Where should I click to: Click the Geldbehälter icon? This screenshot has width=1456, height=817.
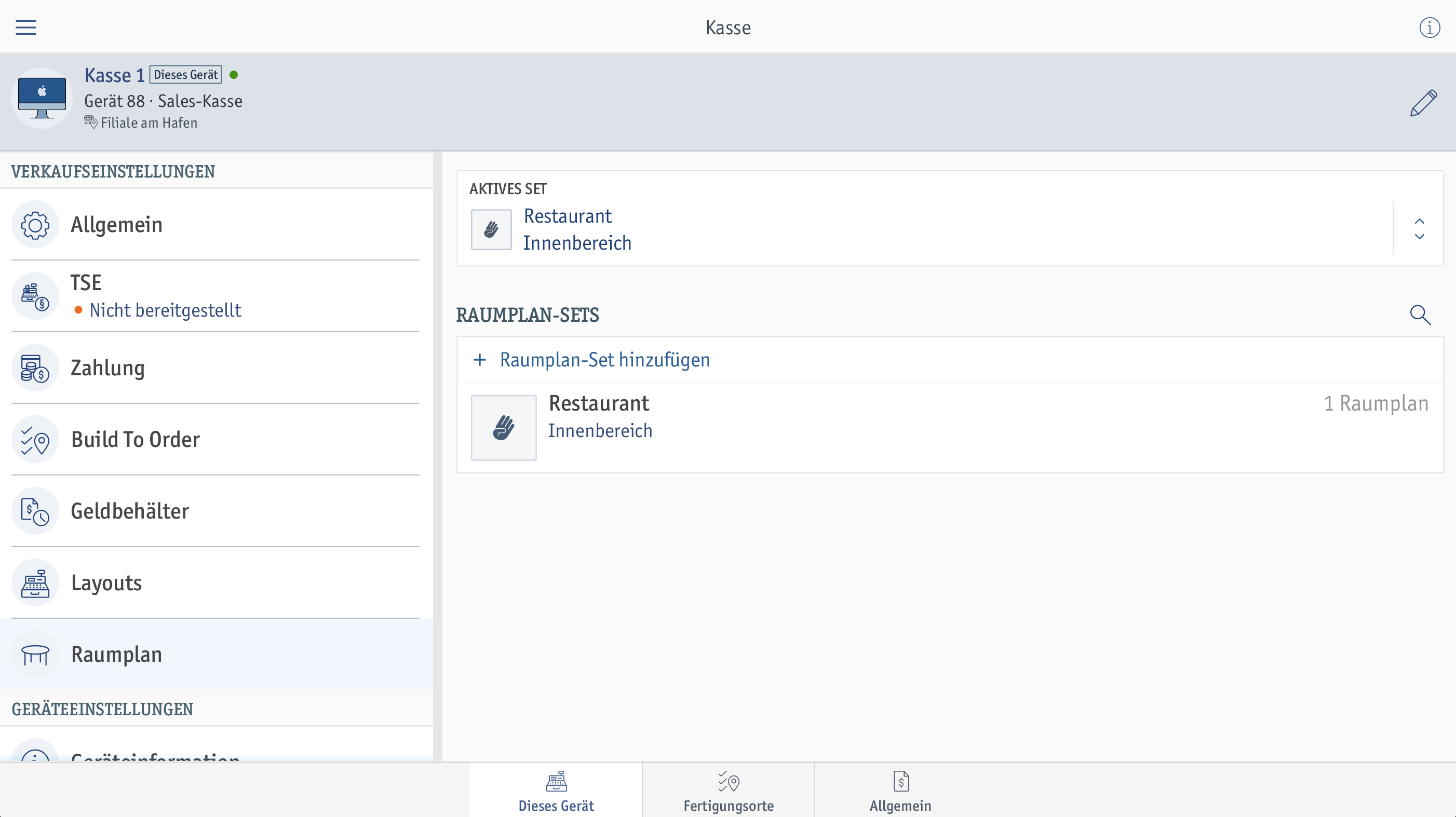click(x=35, y=511)
